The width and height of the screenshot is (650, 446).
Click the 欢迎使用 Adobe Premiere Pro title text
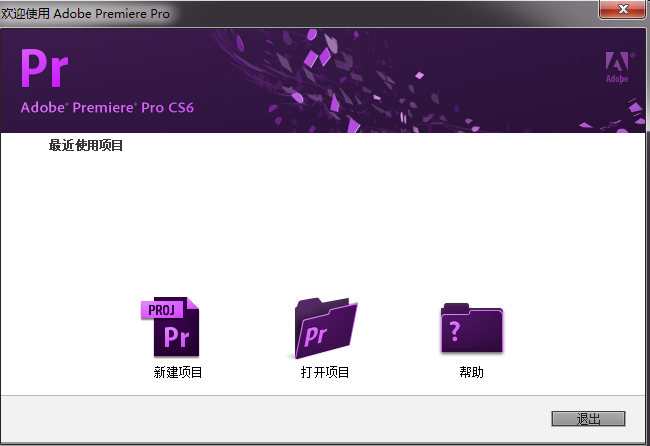tap(85, 14)
